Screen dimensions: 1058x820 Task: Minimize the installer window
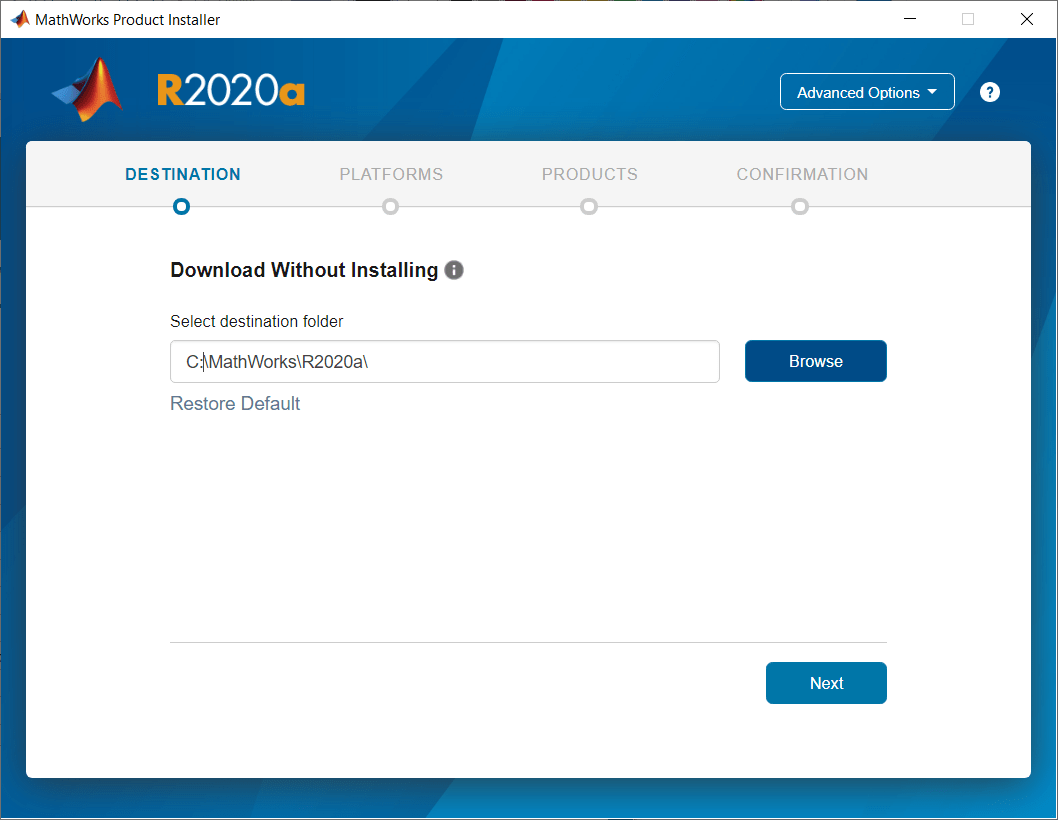tap(909, 18)
